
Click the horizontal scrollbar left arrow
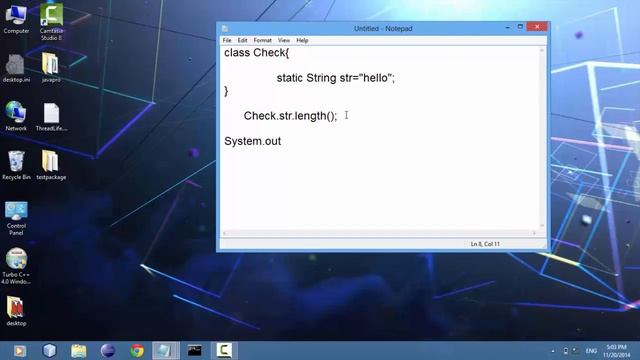coord(224,233)
